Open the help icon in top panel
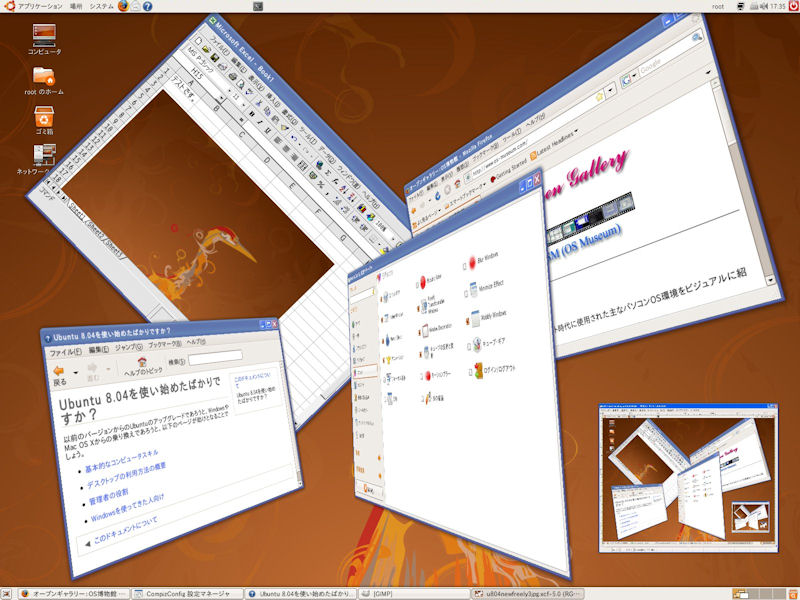Image resolution: width=800 pixels, height=600 pixels. tap(147, 6)
